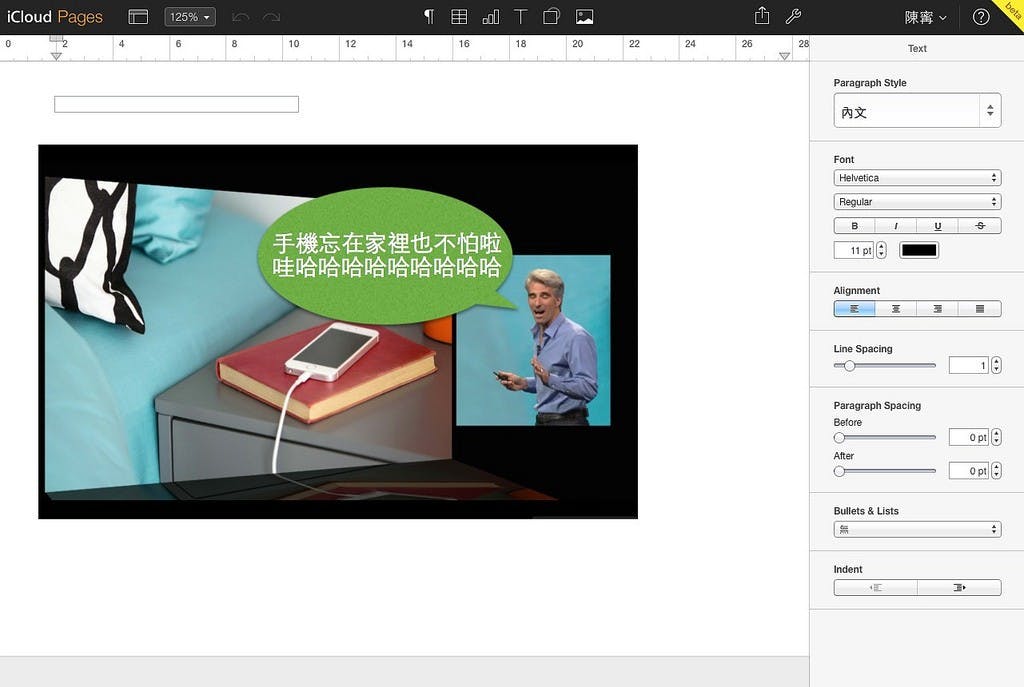1024x687 pixels.
Task: Click the Line Spacing stepper arrows
Action: [996, 366]
